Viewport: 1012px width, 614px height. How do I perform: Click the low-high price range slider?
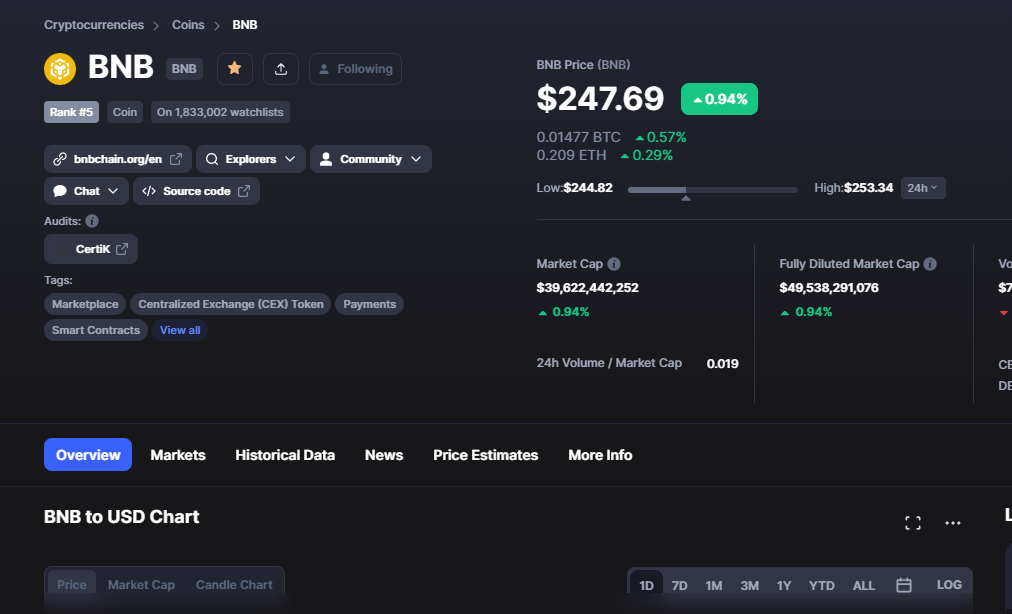point(713,190)
